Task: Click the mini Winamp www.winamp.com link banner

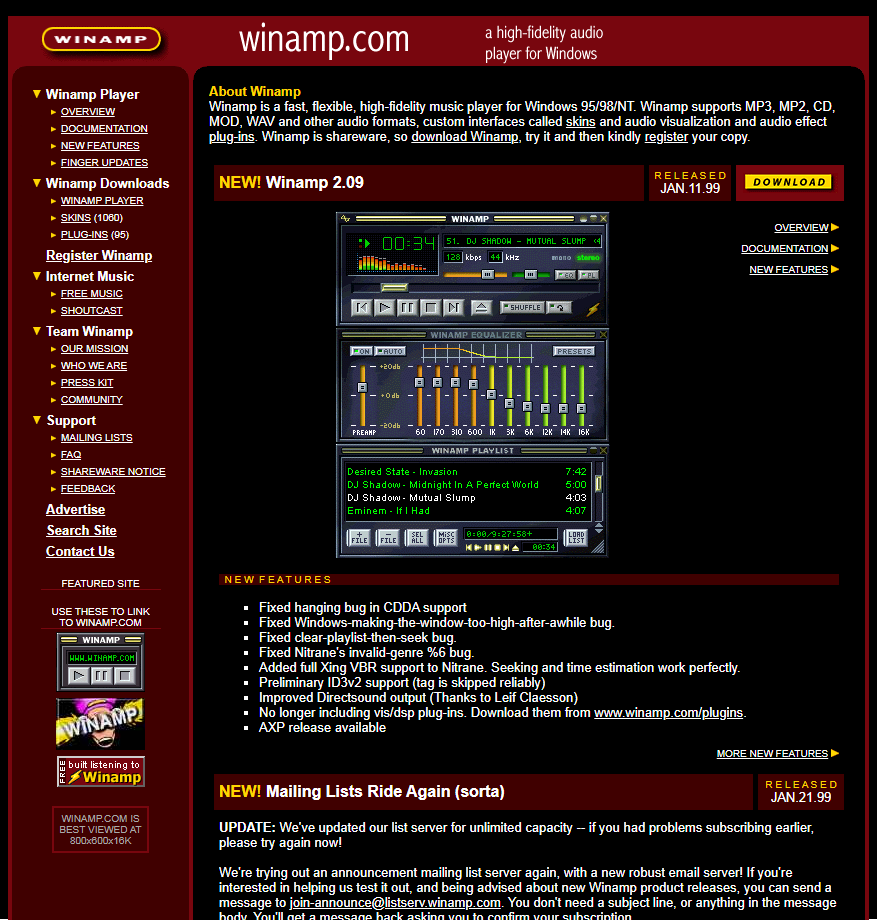Action: (100, 662)
